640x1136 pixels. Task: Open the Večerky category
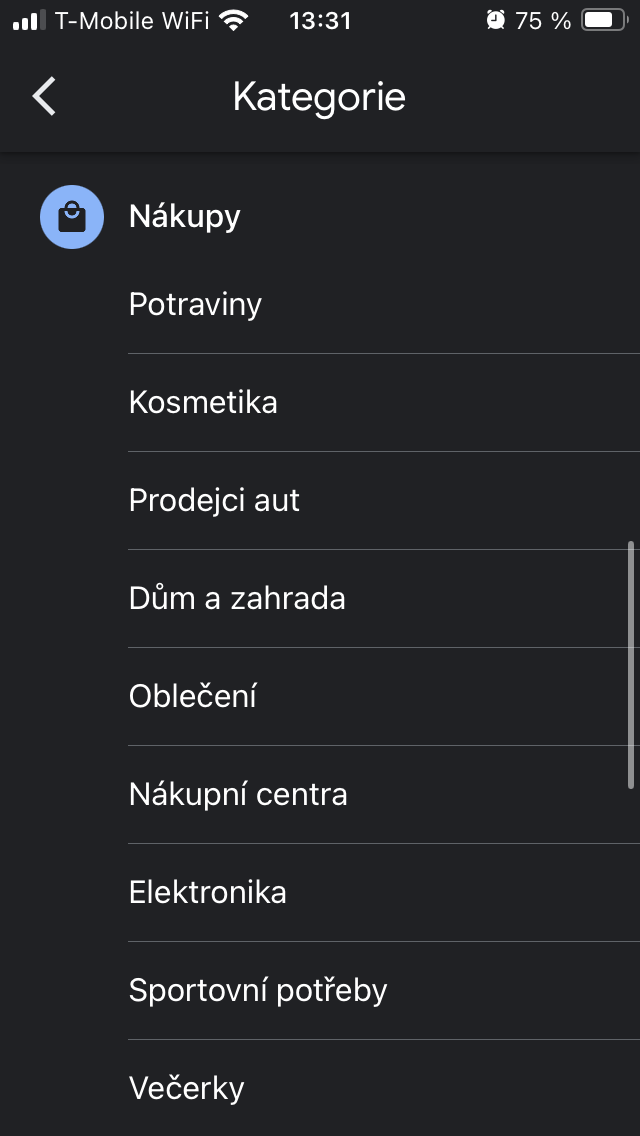click(187, 1088)
